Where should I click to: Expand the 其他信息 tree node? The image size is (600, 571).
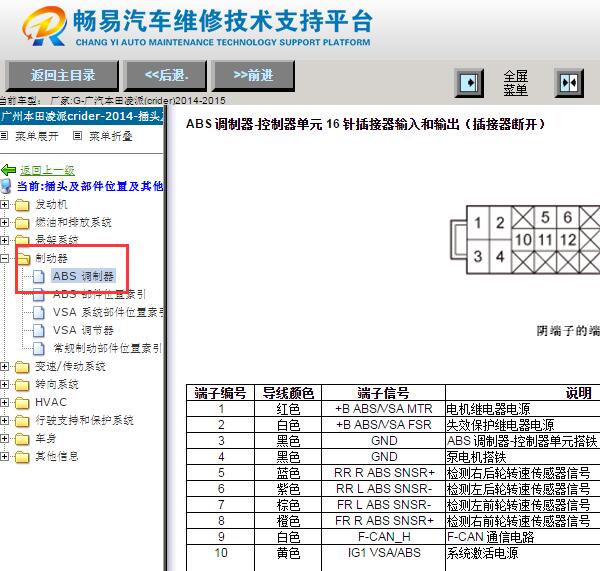click(x=4, y=456)
